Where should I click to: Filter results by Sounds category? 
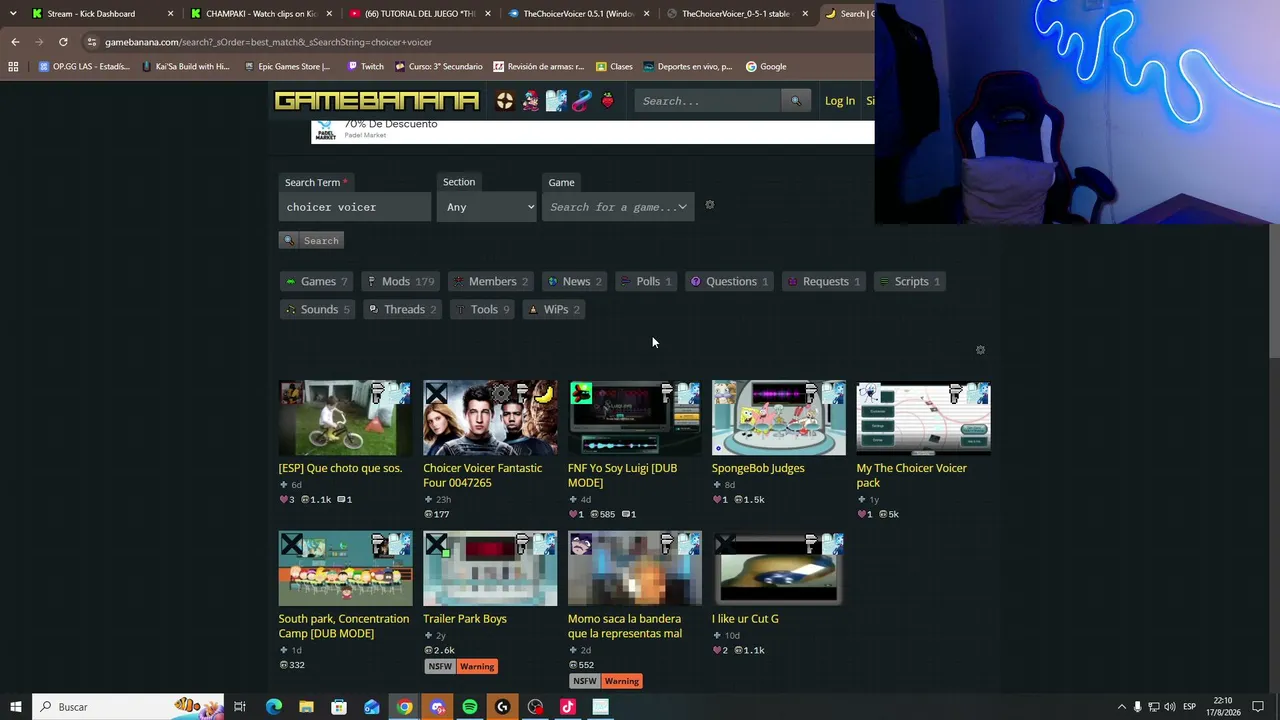tap(317, 310)
